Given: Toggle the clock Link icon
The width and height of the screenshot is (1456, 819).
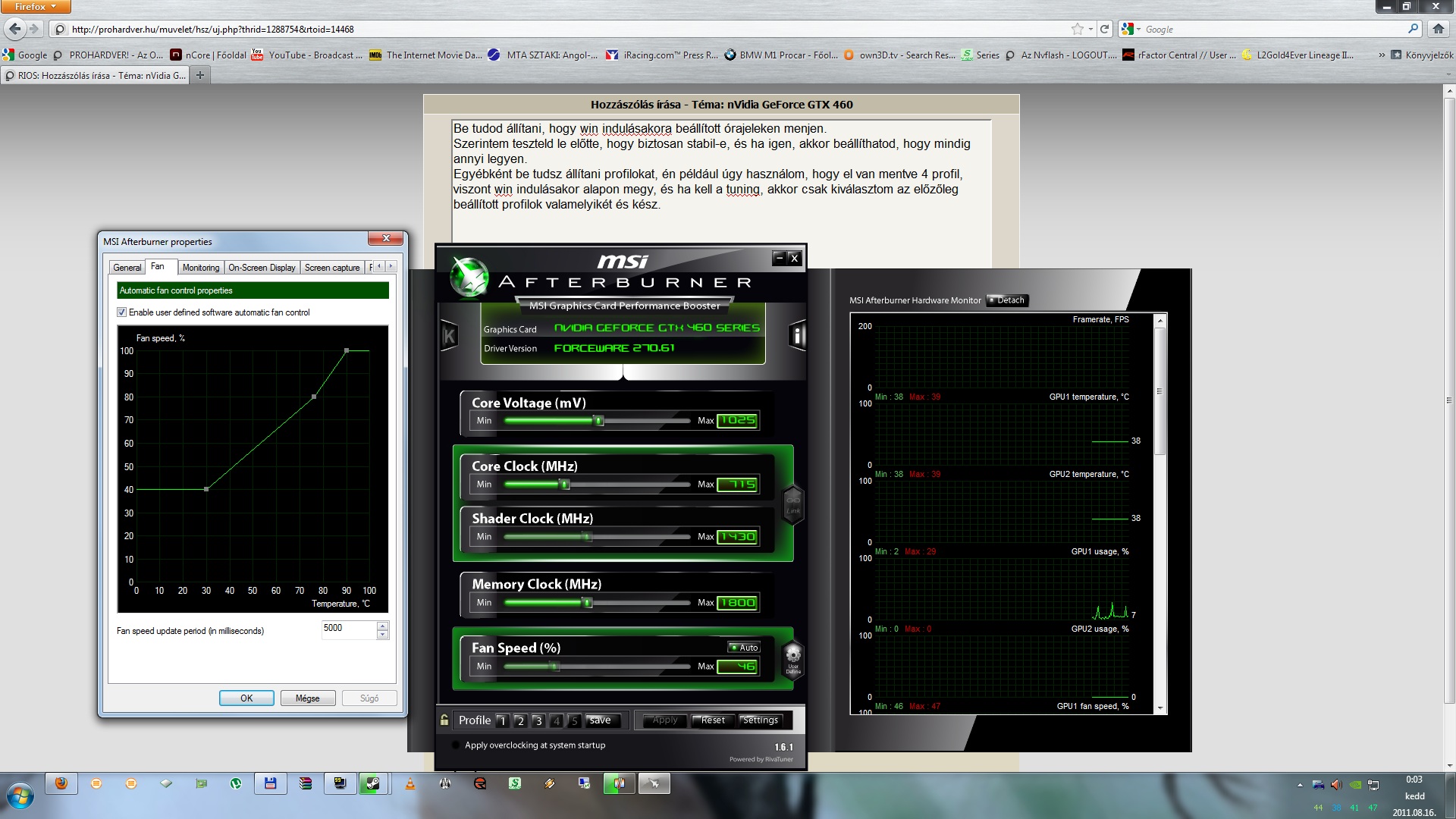Looking at the screenshot, I should coord(793,504).
